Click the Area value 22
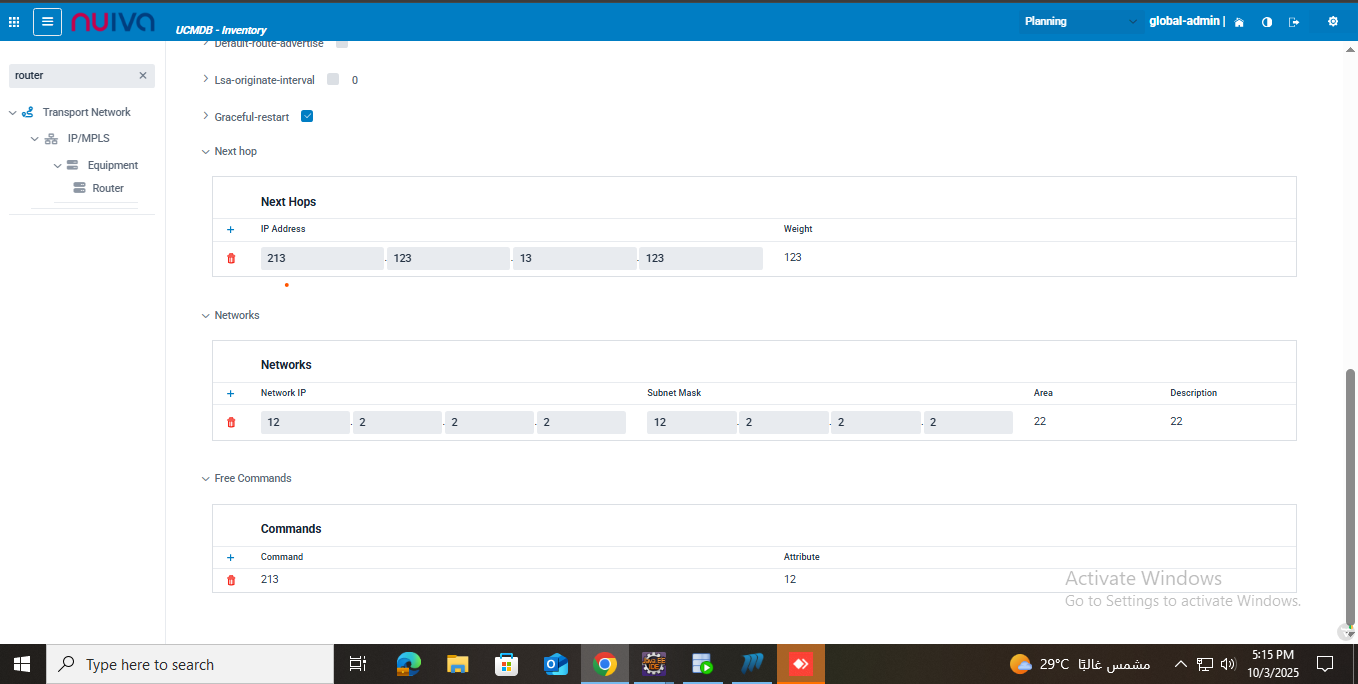Image resolution: width=1358 pixels, height=684 pixels. pyautogui.click(x=1040, y=421)
